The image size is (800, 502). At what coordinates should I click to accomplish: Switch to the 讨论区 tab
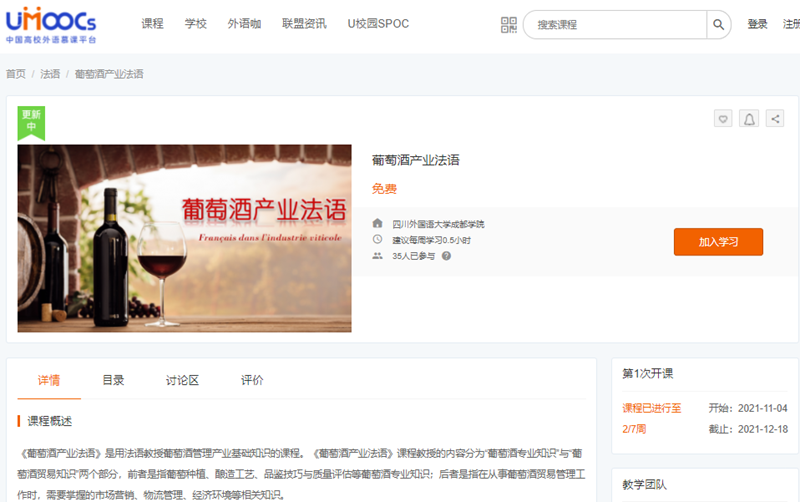click(x=182, y=380)
